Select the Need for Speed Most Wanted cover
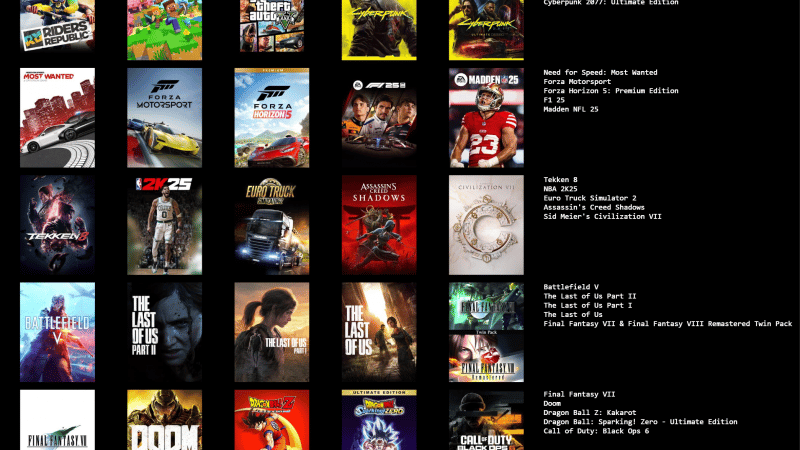The width and height of the screenshot is (800, 450). 57,118
